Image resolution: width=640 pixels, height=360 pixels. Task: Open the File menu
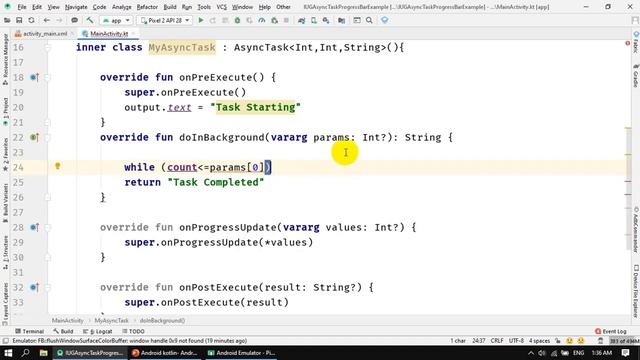pyautogui.click(x=22, y=7)
